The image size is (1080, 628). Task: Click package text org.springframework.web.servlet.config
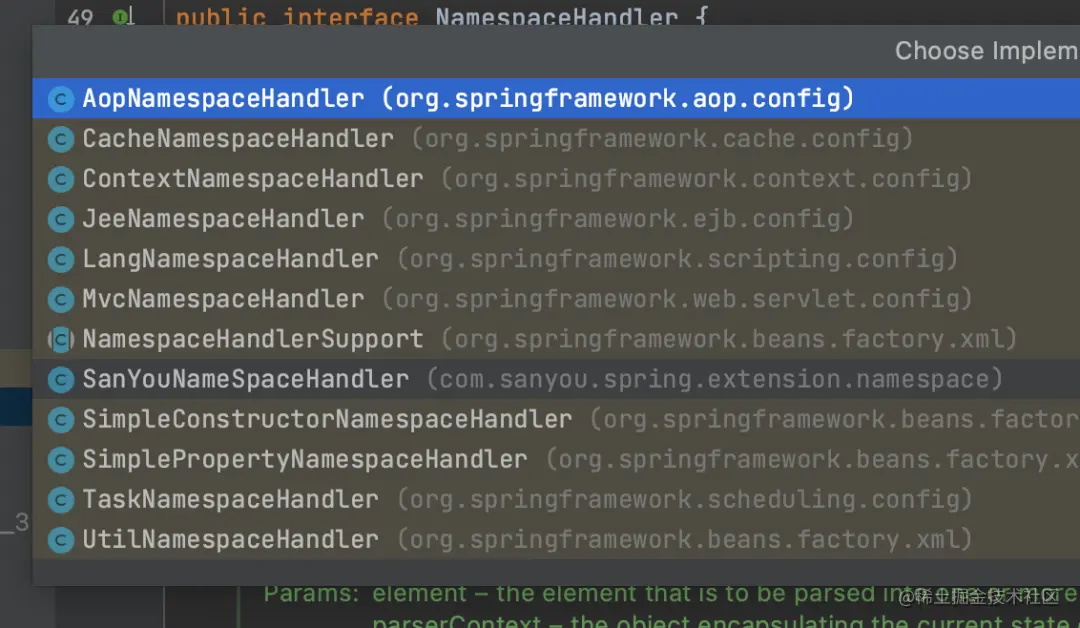(676, 299)
